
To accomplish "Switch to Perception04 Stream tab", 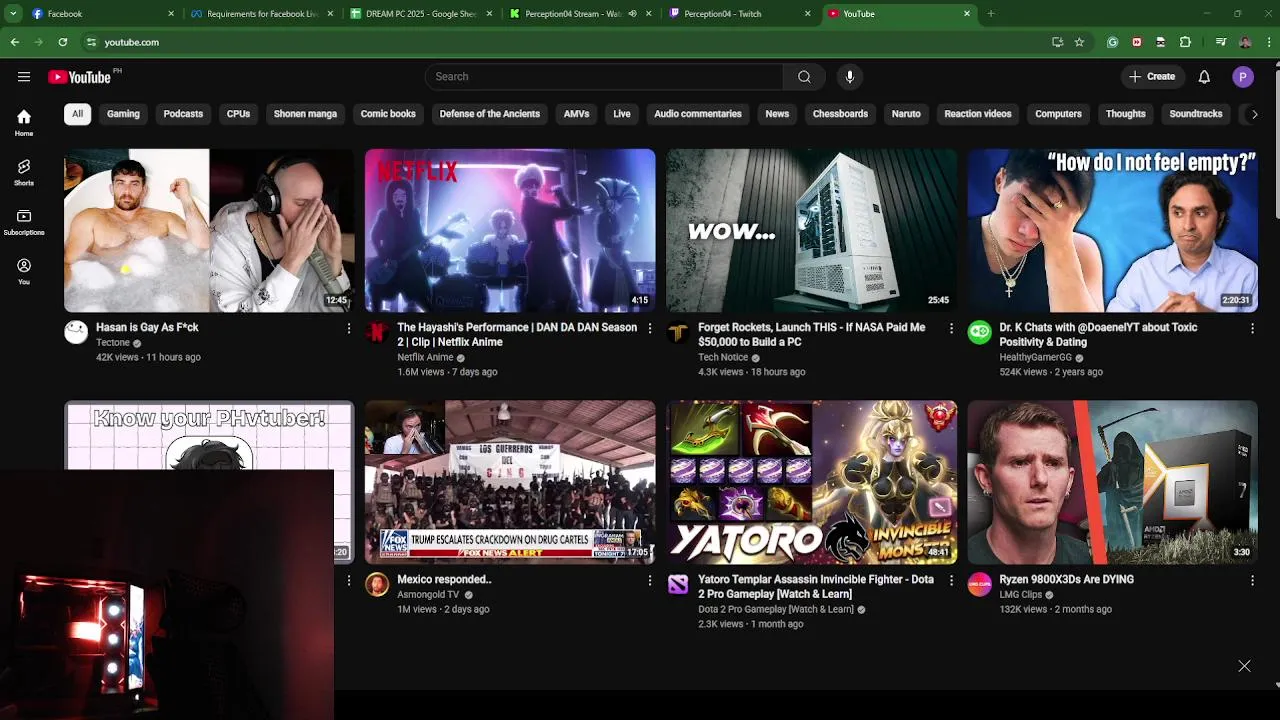I will coord(580,14).
